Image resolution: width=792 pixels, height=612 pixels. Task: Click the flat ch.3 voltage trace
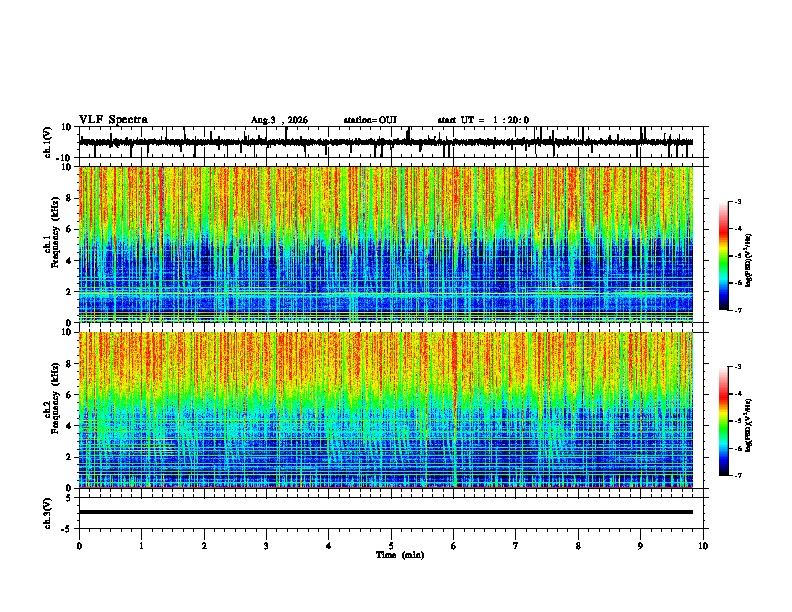click(386, 512)
